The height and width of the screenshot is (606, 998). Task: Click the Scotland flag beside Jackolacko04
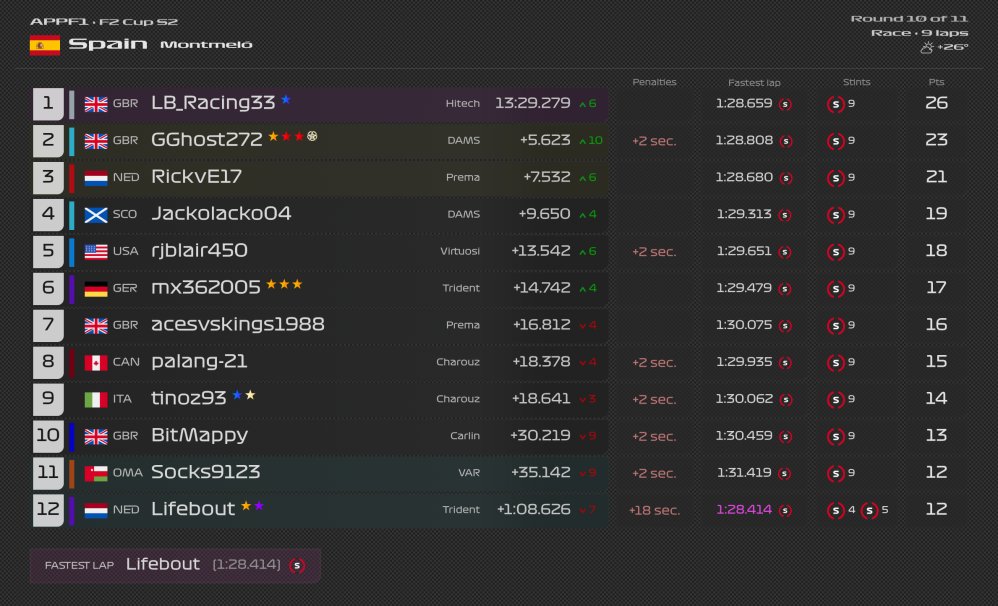pos(96,215)
